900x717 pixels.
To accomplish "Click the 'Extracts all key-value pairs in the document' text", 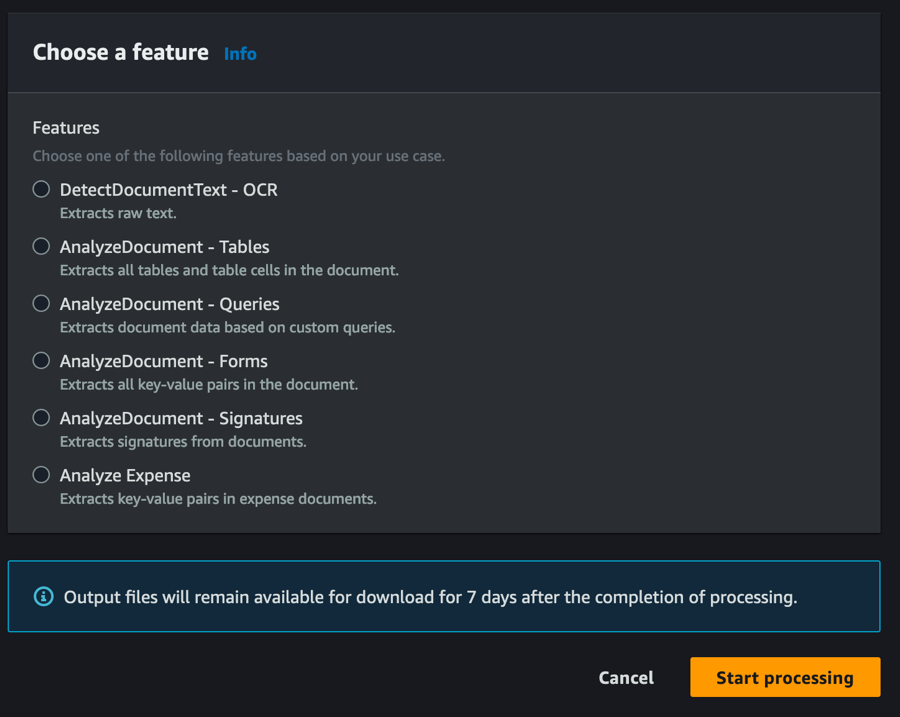I will (208, 384).
